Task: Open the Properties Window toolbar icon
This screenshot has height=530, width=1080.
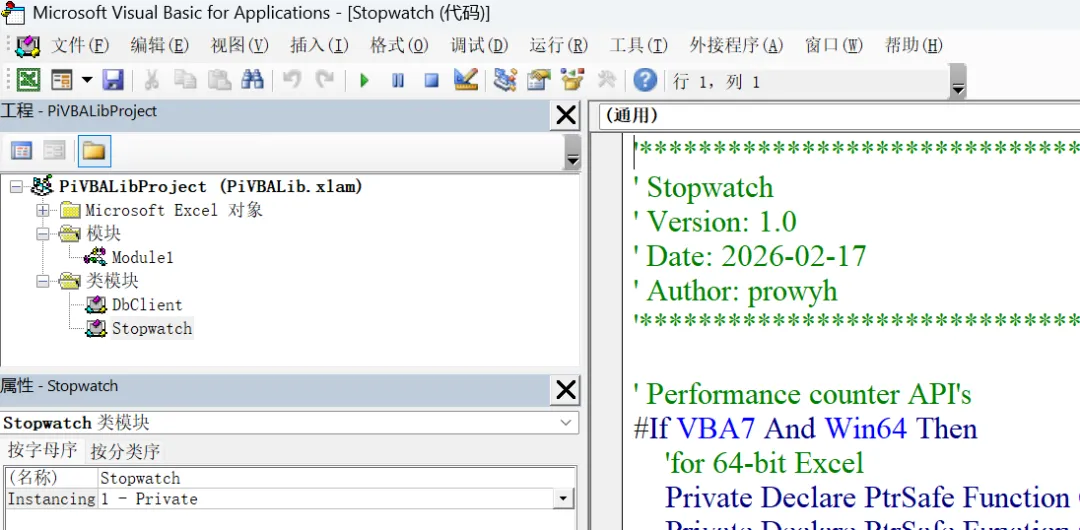Action: pyautogui.click(x=539, y=80)
